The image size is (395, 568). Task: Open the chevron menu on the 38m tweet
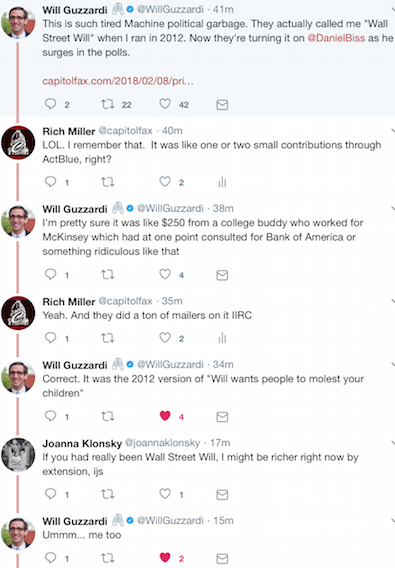[x=392, y=208]
